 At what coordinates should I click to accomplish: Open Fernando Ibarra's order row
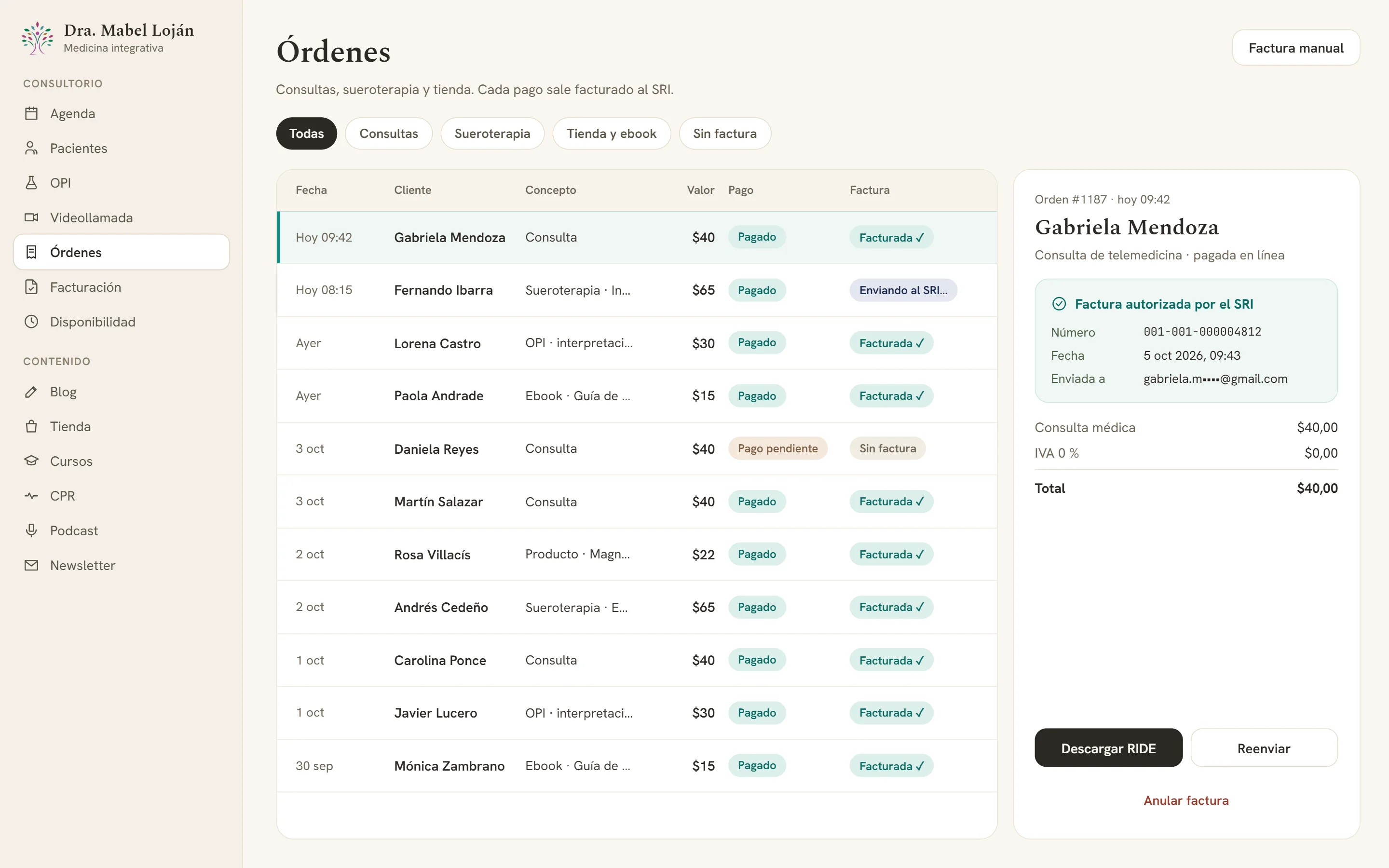(637, 290)
